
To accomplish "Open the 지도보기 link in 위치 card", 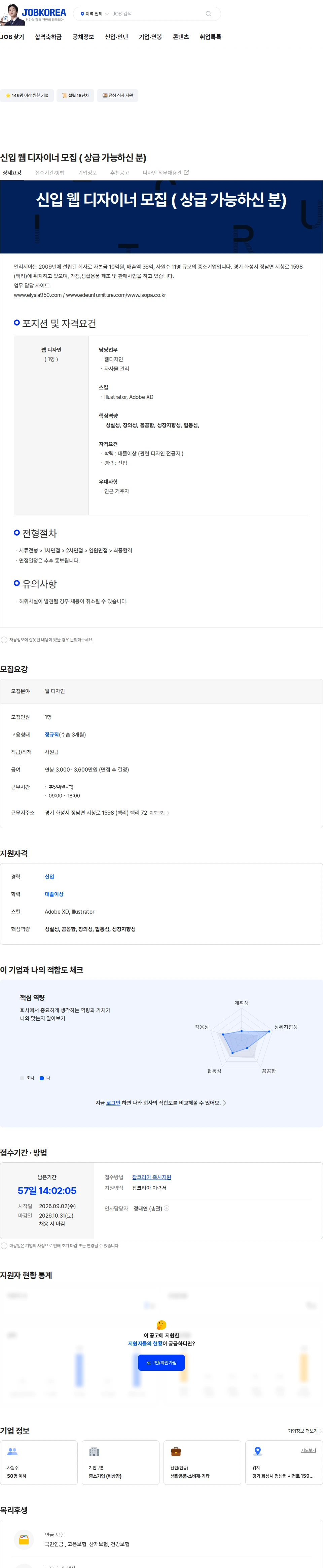I will pos(309,1450).
